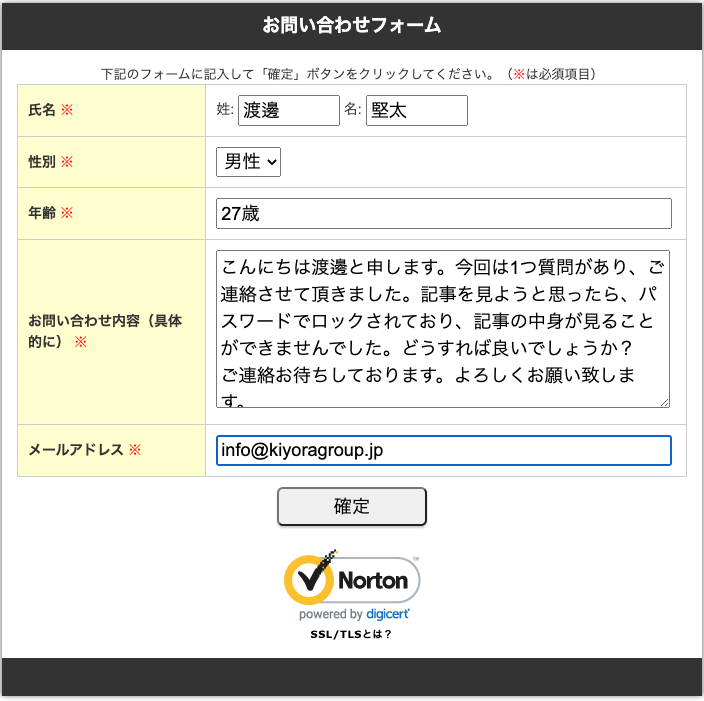Click the お問い合わせフォーム header title
Screen dimensions: 704x701
coord(352,25)
